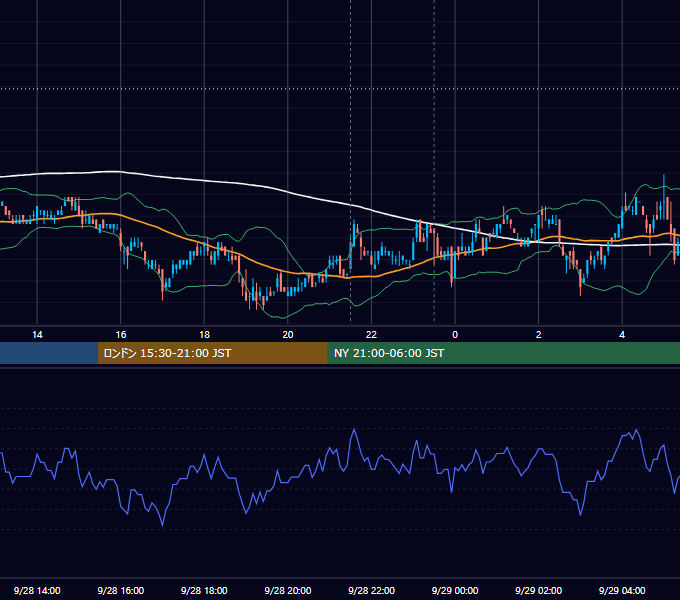The image size is (680, 600).
Task: Select the NY 21:00-06:00 JST session bar
Action: pyautogui.click(x=503, y=353)
